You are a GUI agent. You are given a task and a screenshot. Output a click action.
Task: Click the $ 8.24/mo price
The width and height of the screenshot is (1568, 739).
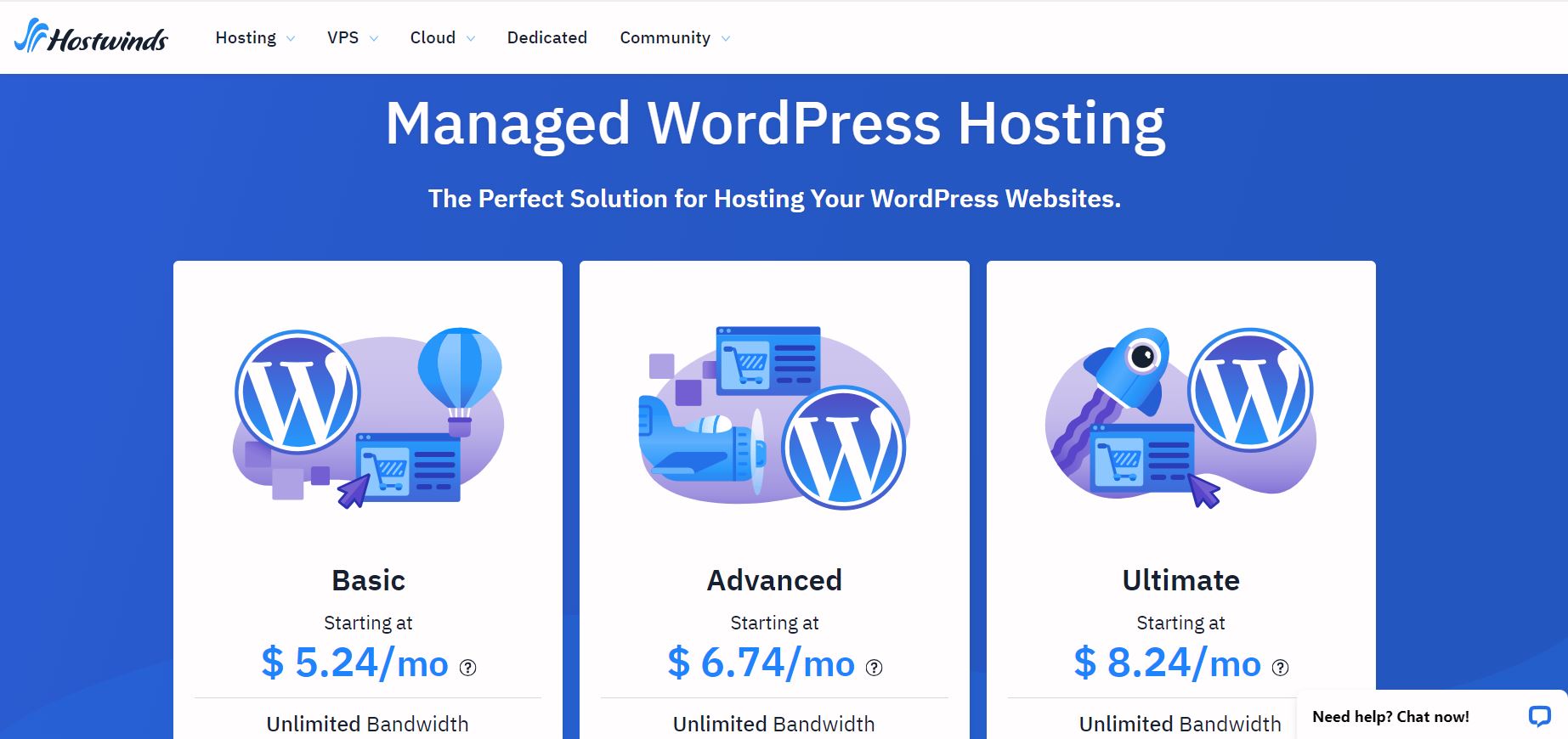pos(1167,663)
